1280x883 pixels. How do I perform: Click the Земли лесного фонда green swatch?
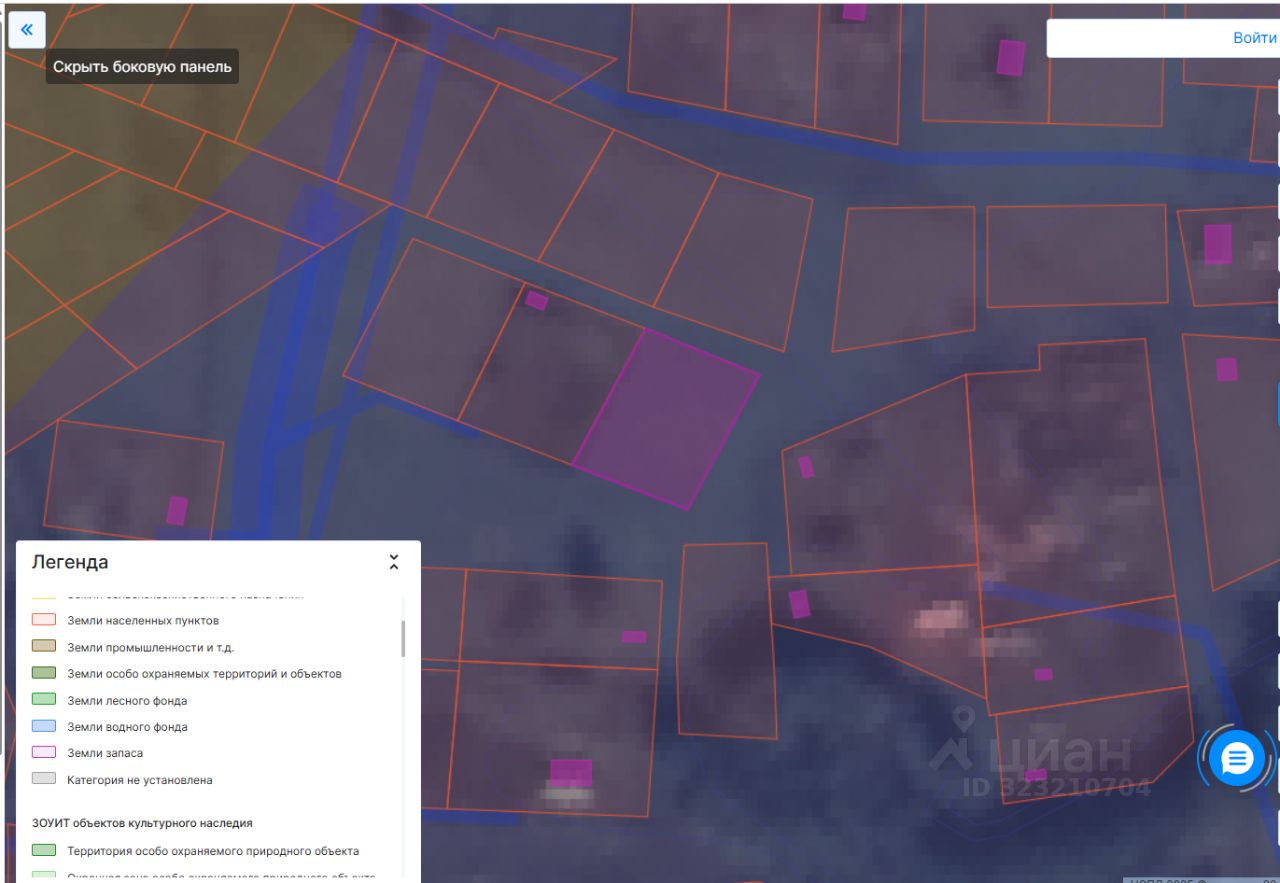[44, 700]
